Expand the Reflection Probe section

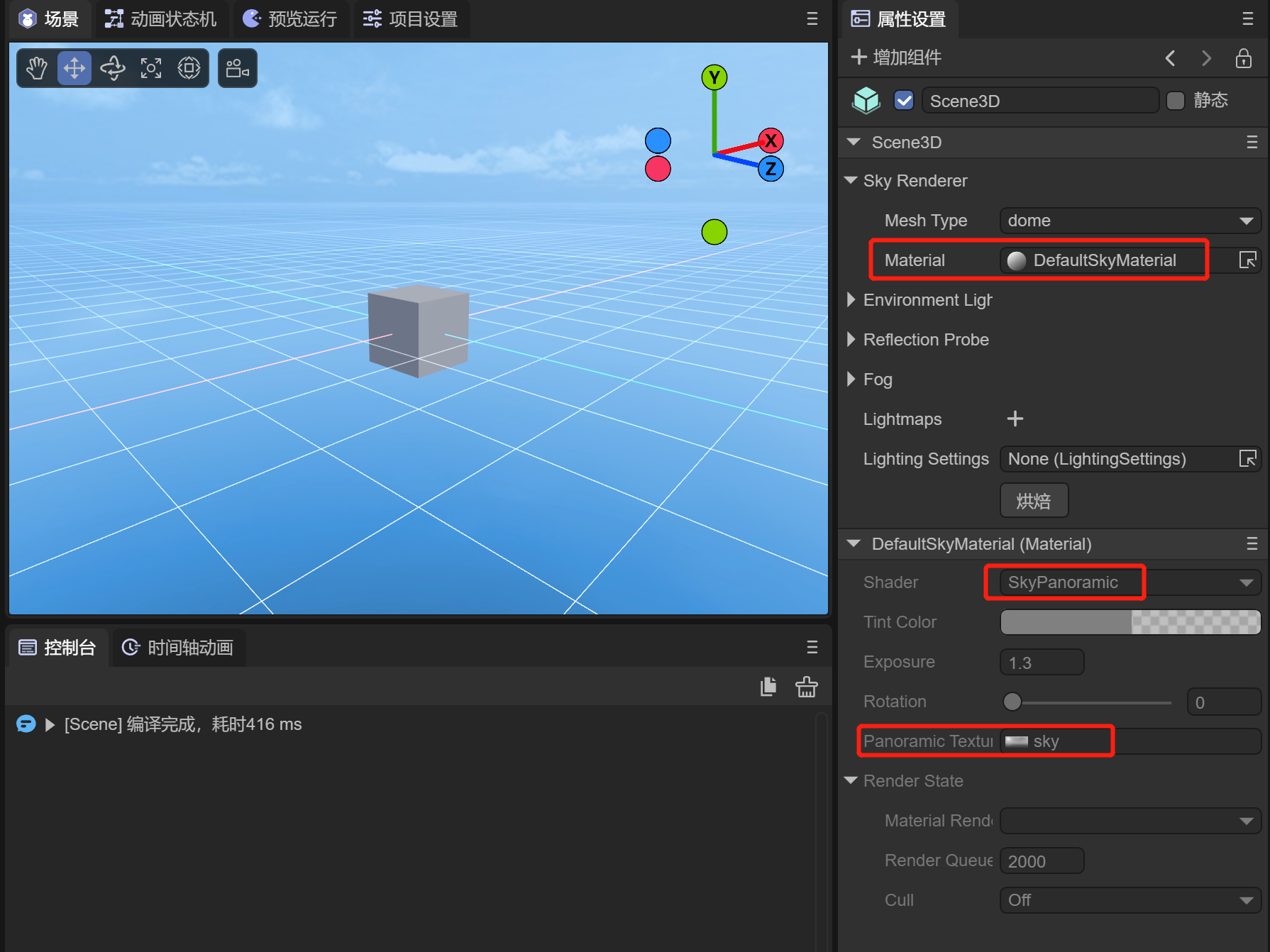tap(851, 340)
